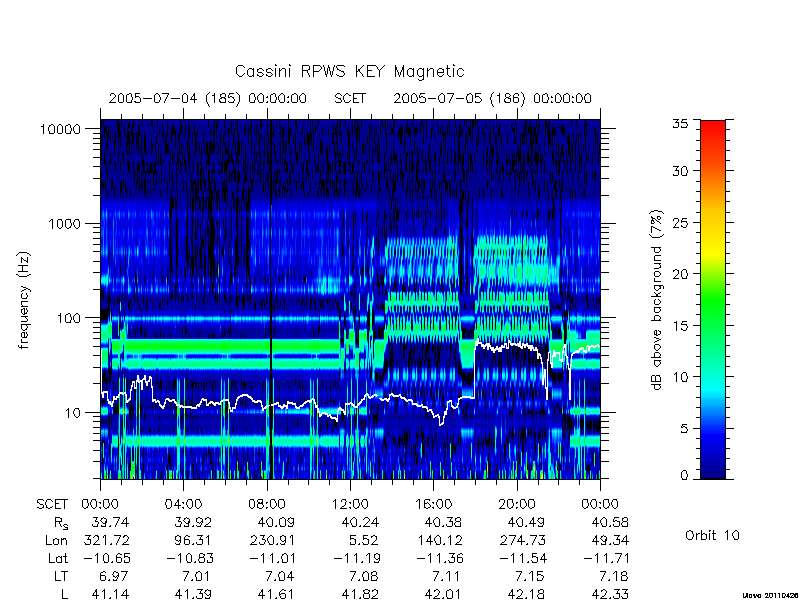Click latitude value -11.71
Viewport: 800px width, 600px height.
pos(606,558)
